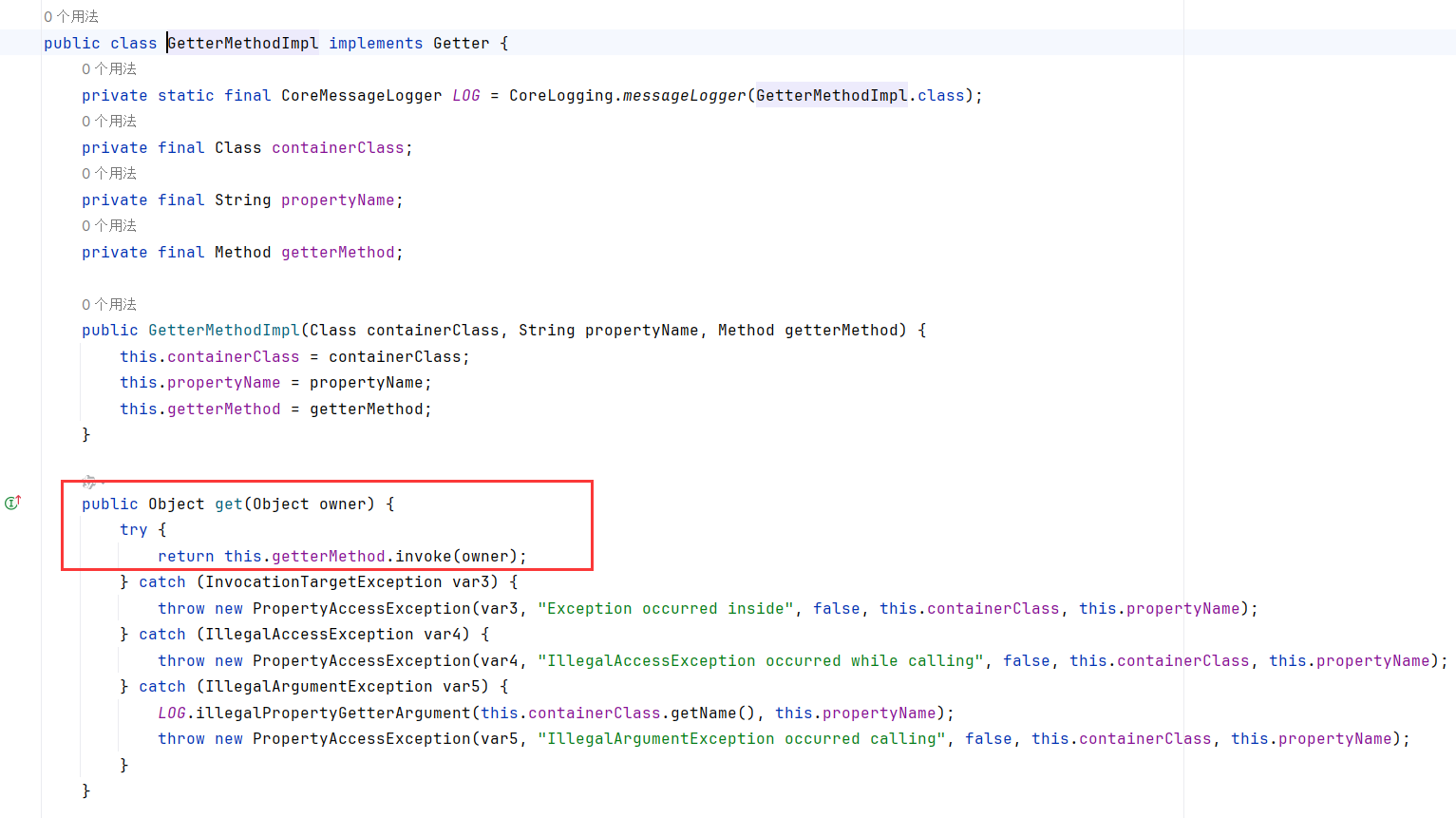
Task: Open usages hint above the class declaration
Action: tap(71, 17)
